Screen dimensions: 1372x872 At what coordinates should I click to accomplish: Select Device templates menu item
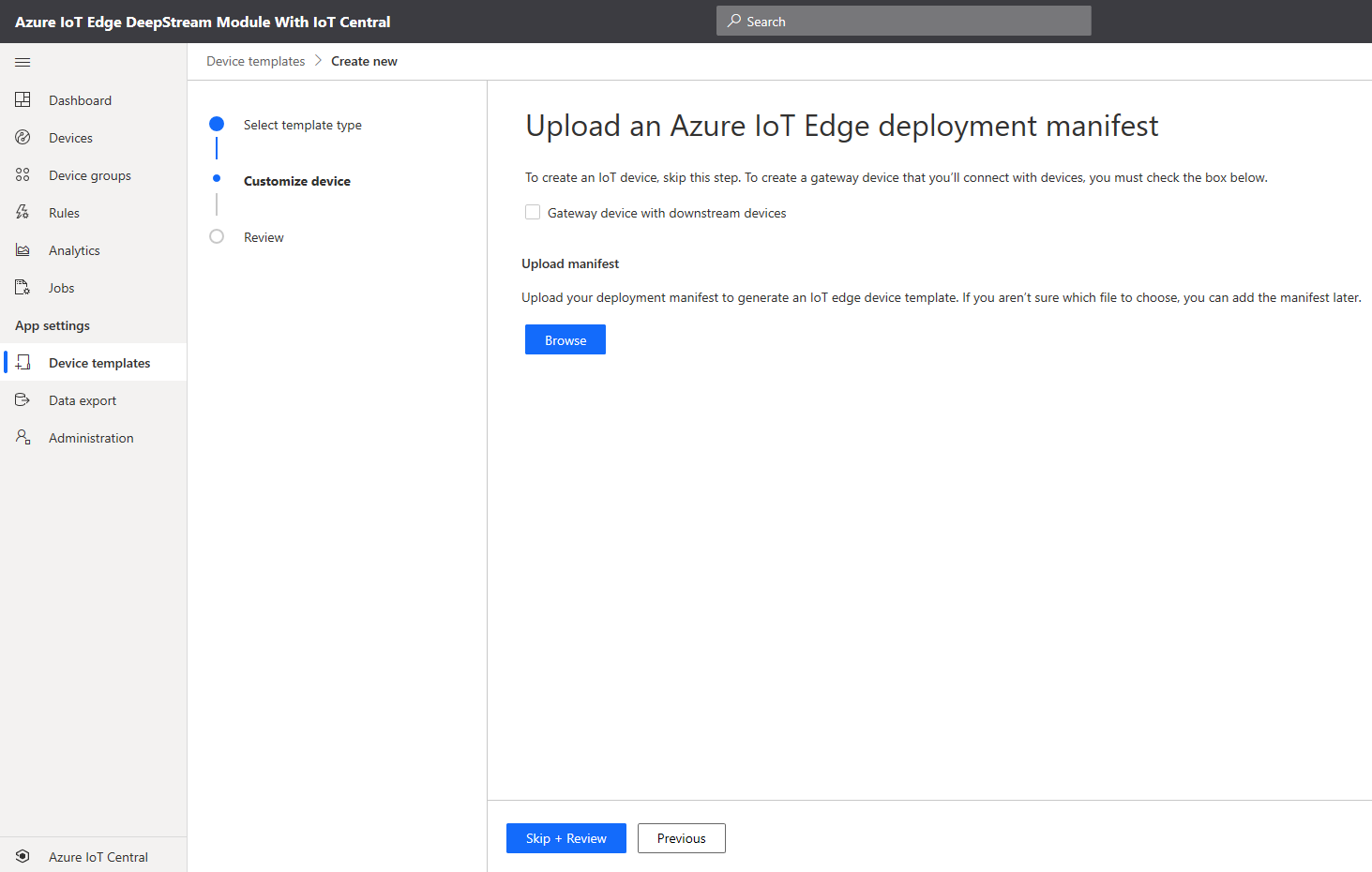click(x=94, y=362)
